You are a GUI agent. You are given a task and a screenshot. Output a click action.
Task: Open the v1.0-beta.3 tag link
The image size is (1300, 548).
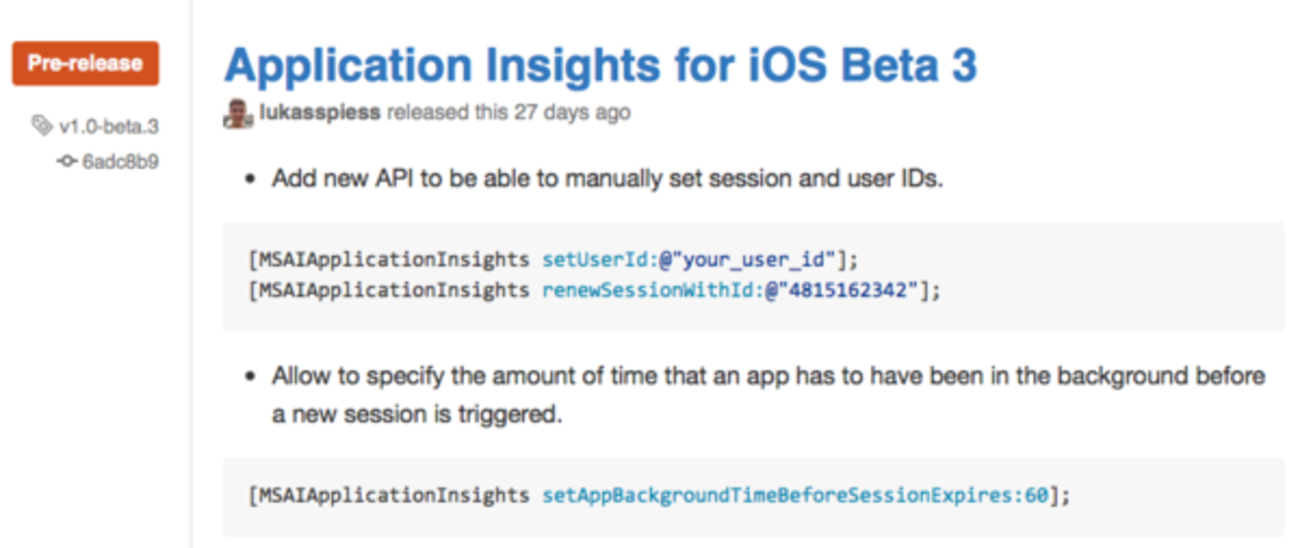(x=109, y=126)
